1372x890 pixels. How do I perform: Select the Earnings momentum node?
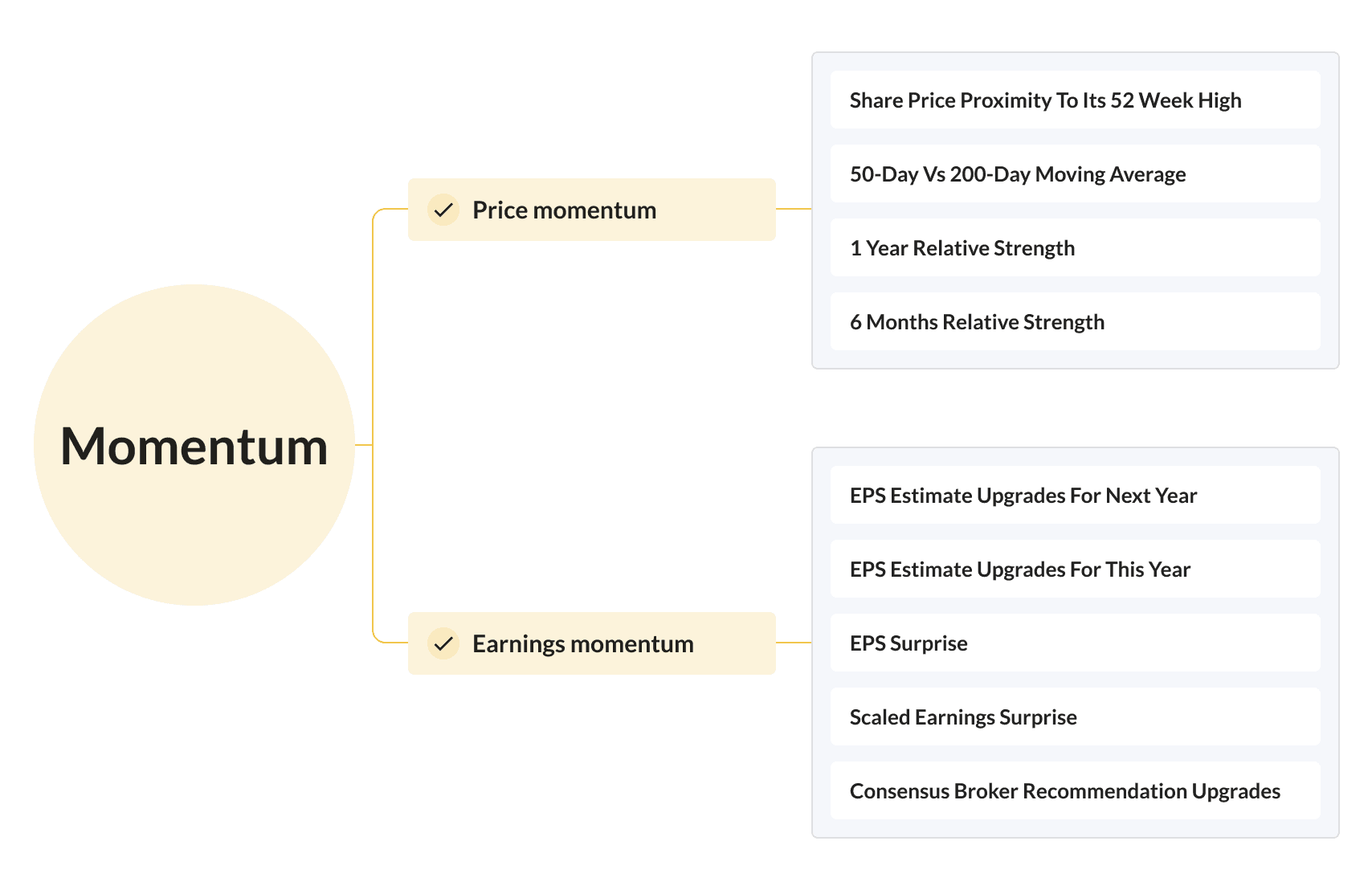[592, 643]
